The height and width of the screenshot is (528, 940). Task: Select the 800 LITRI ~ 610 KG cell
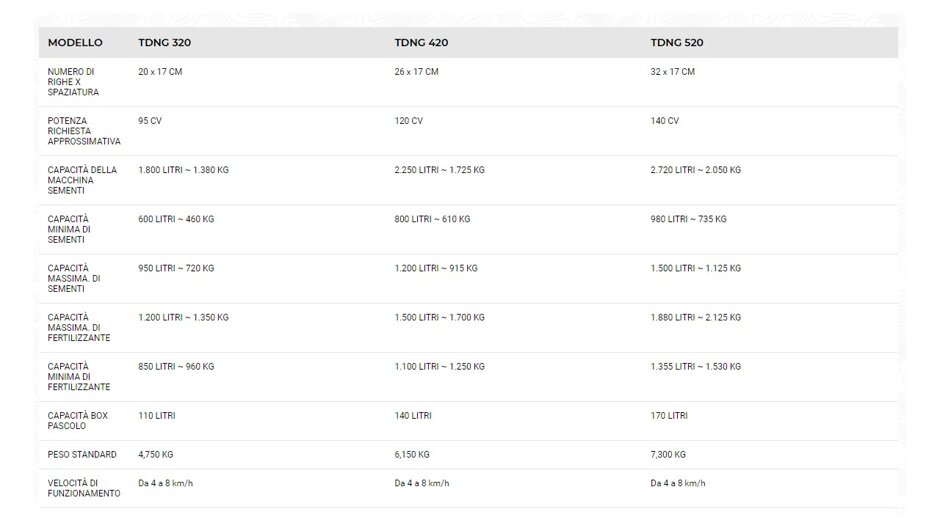click(x=432, y=219)
